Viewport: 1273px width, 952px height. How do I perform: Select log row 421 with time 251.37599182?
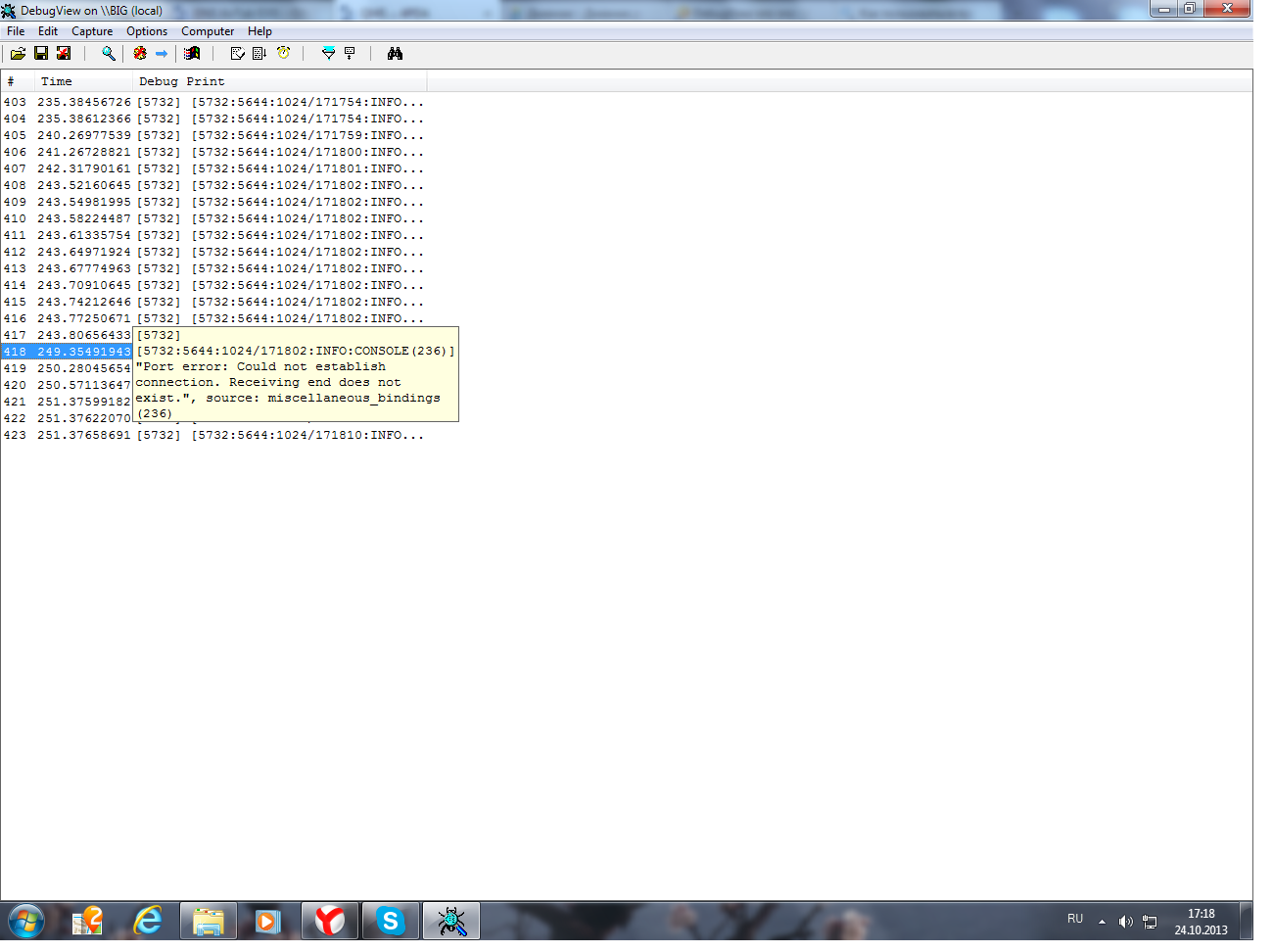(67, 402)
